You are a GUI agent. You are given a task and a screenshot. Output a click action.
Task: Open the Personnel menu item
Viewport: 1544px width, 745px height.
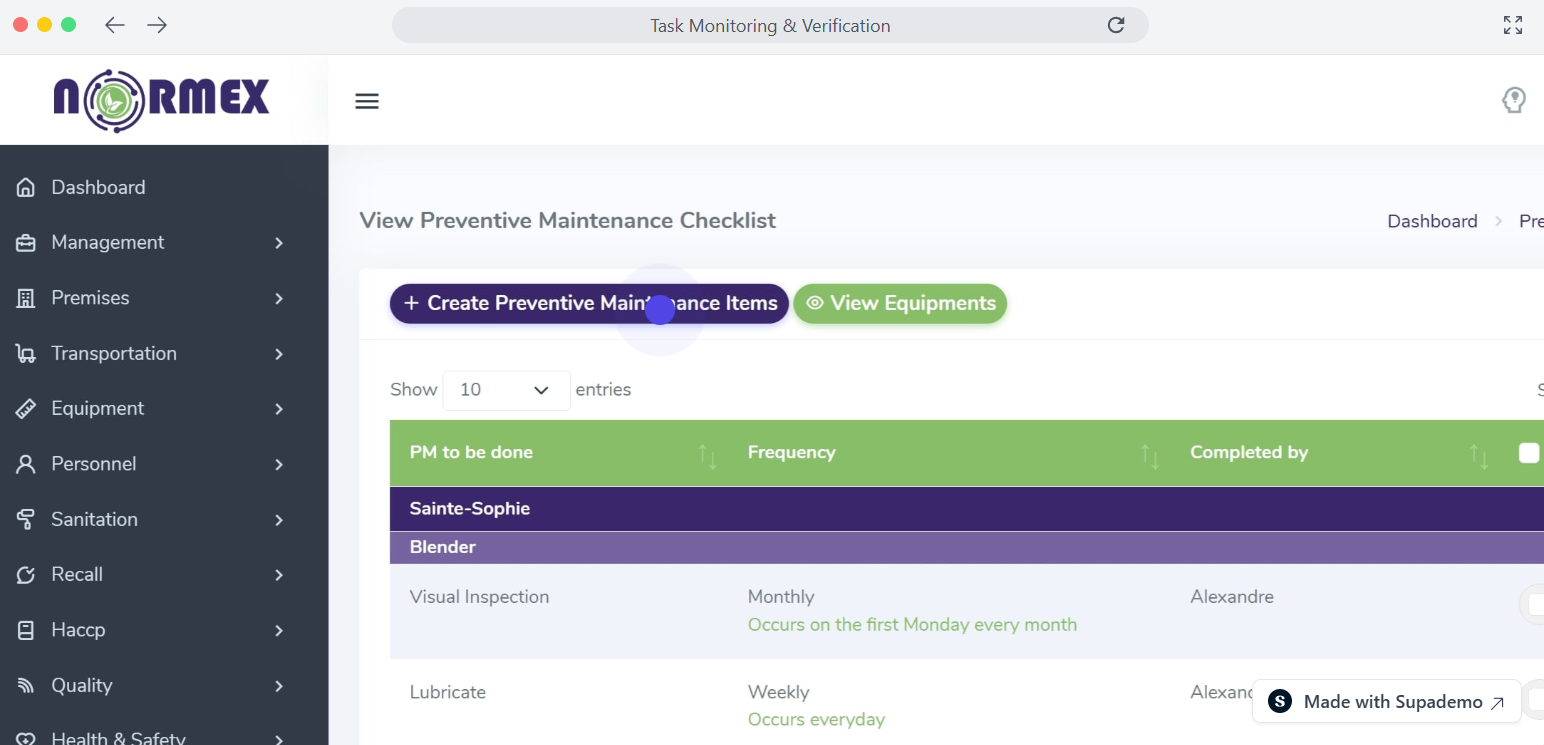click(x=94, y=464)
